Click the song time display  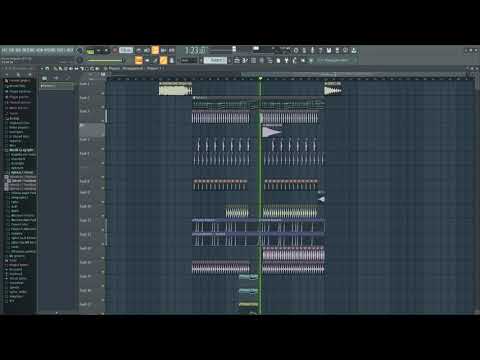point(196,51)
